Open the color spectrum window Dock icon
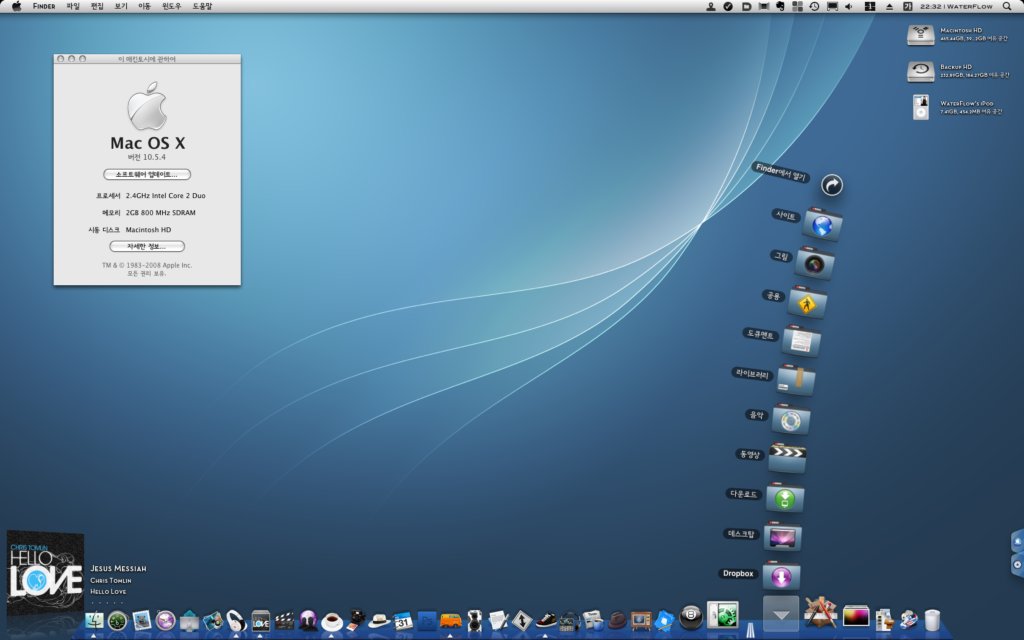This screenshot has height=640, width=1024. click(x=856, y=616)
